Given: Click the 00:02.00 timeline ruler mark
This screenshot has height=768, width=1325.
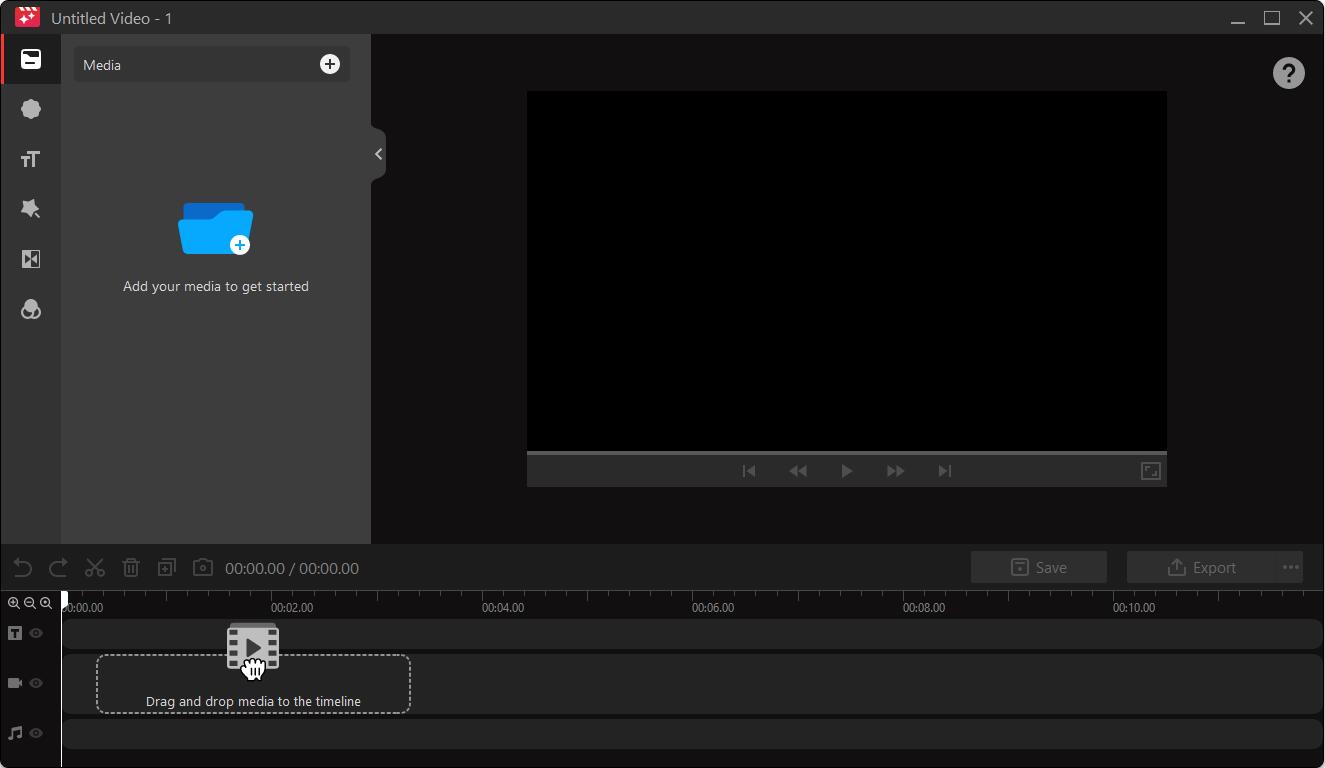Looking at the screenshot, I should [x=292, y=607].
